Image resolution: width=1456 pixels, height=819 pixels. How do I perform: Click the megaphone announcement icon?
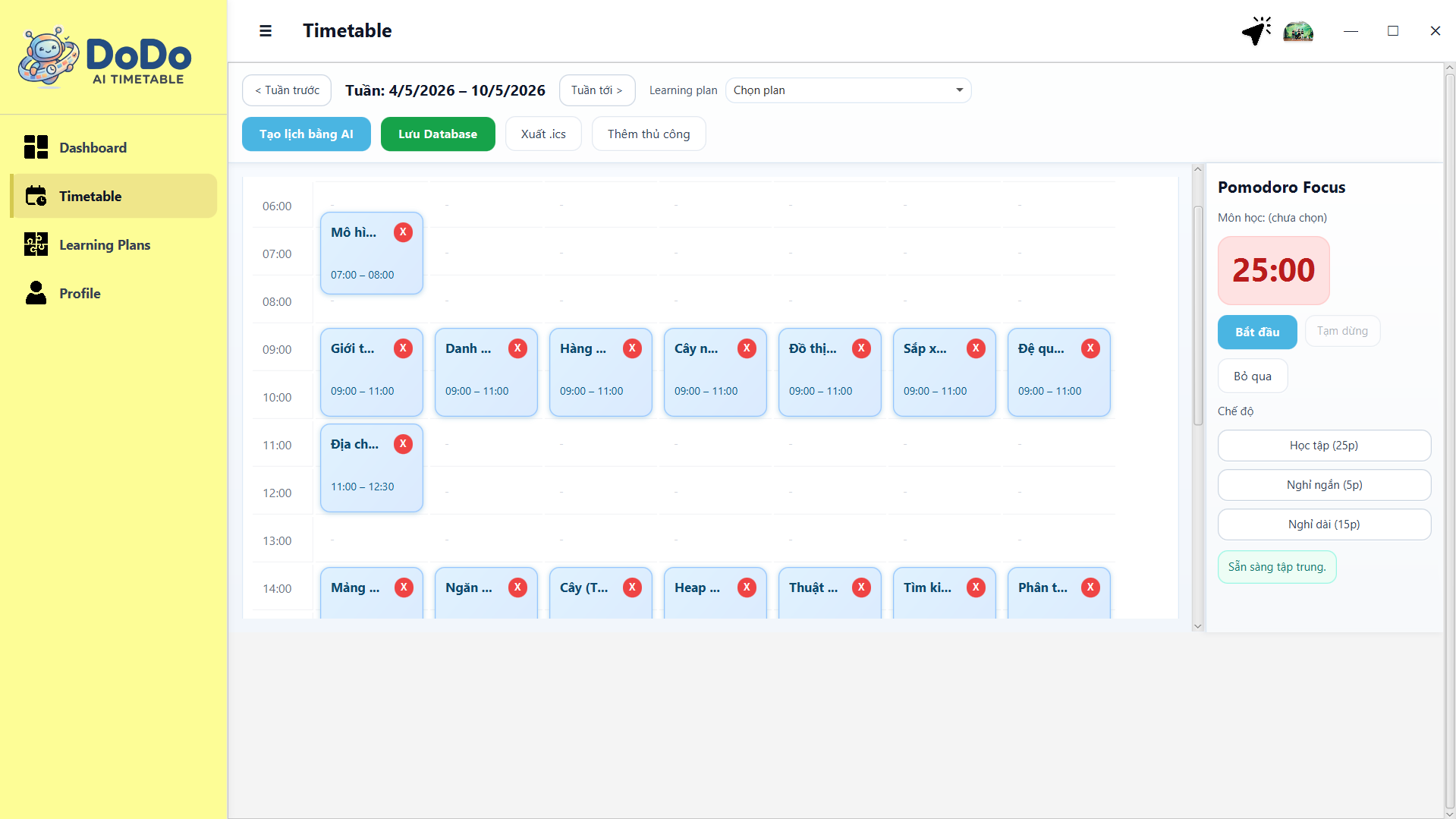pyautogui.click(x=1256, y=31)
